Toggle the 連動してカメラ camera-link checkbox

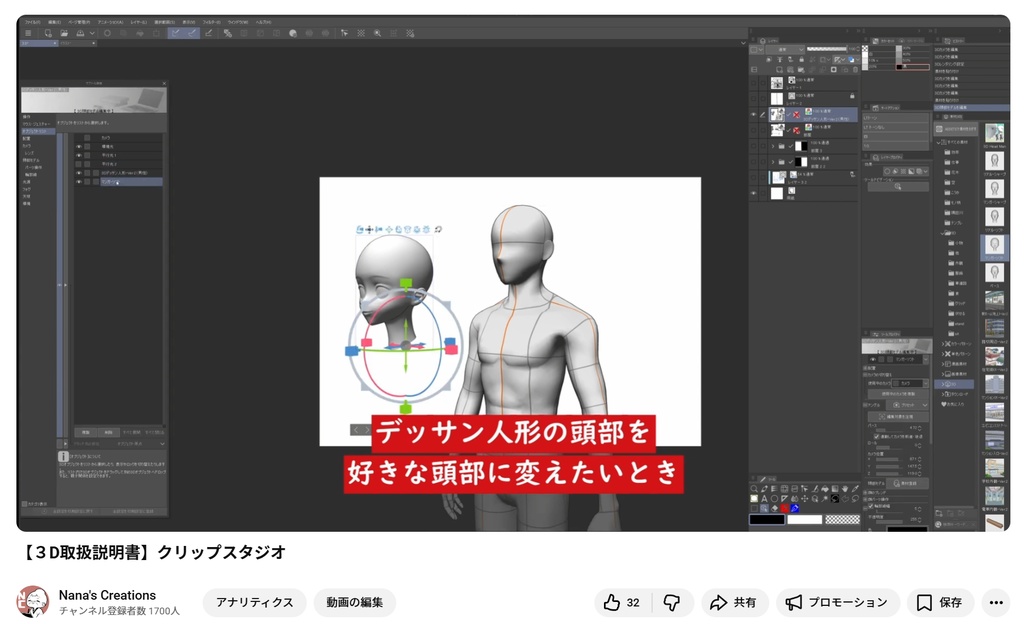coord(877,437)
